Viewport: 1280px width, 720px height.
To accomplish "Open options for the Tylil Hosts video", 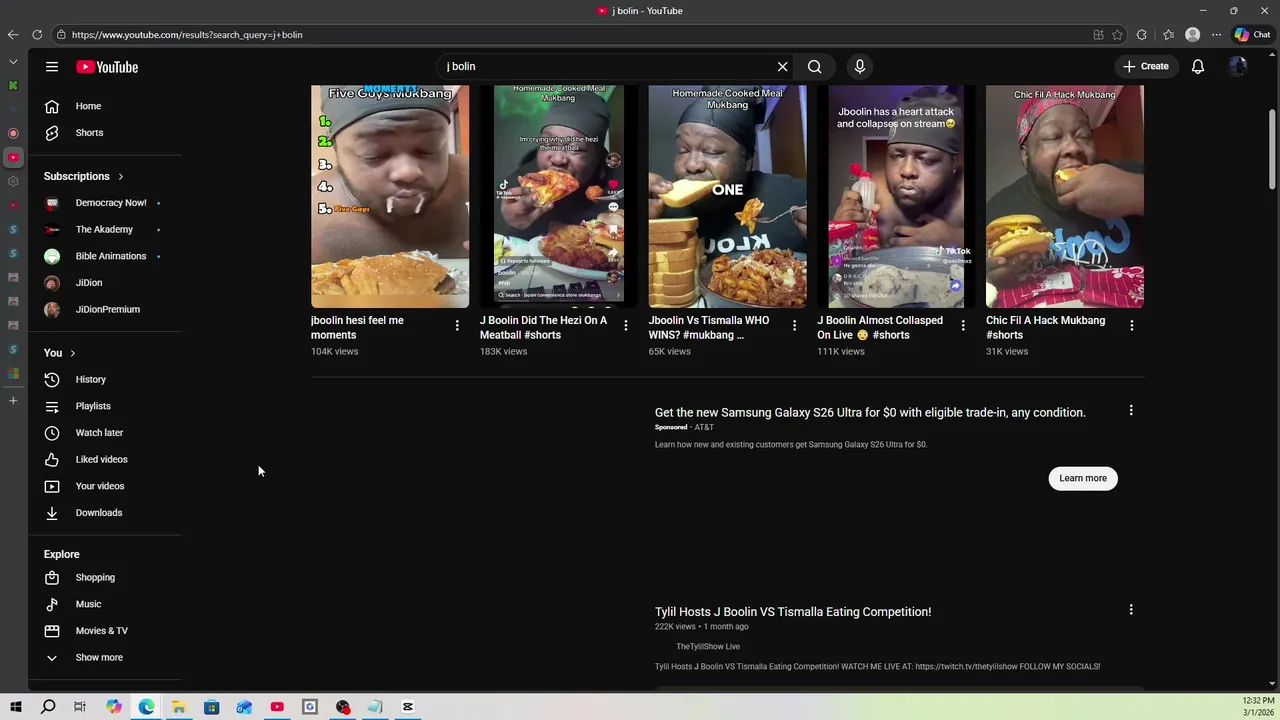I will (x=1131, y=610).
